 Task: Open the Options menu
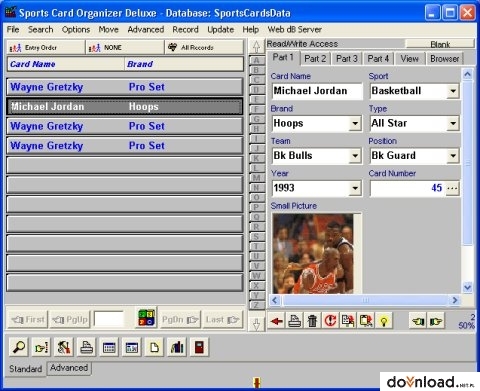[x=76, y=29]
